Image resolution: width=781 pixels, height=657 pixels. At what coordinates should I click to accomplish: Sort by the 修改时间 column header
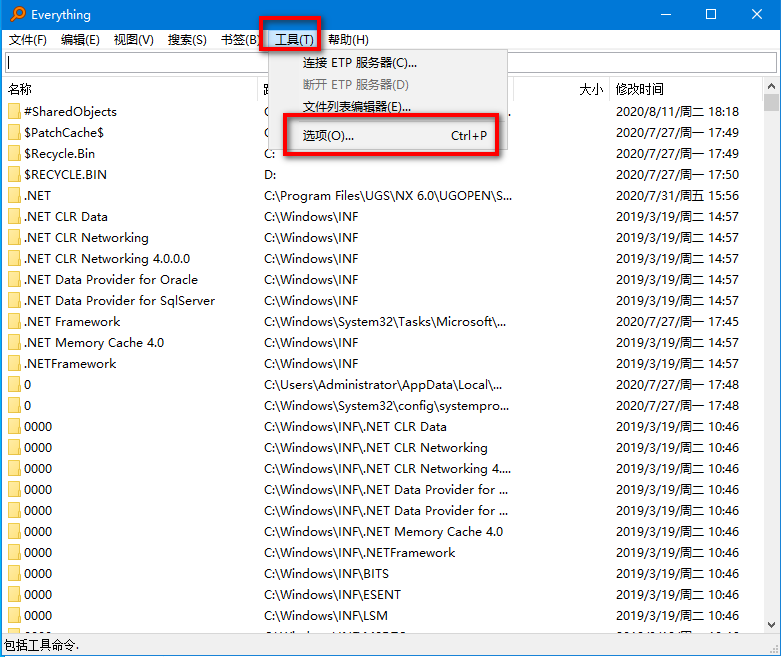click(640, 89)
